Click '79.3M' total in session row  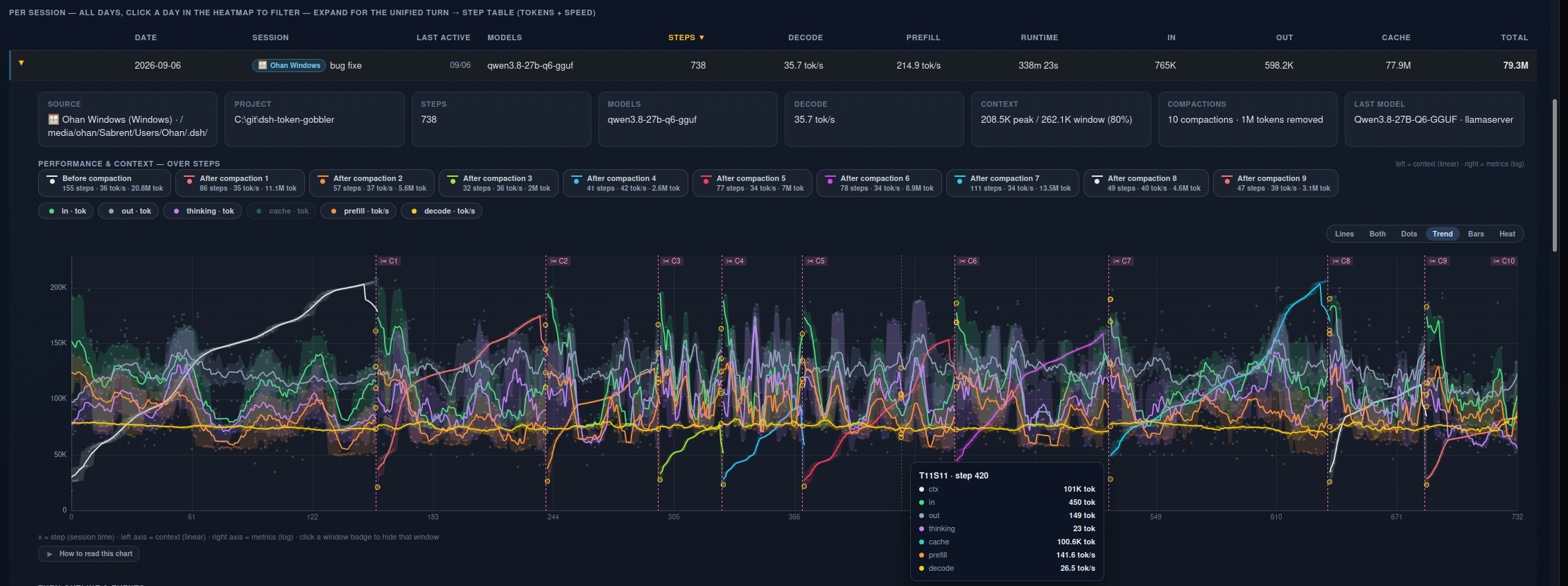click(1515, 65)
